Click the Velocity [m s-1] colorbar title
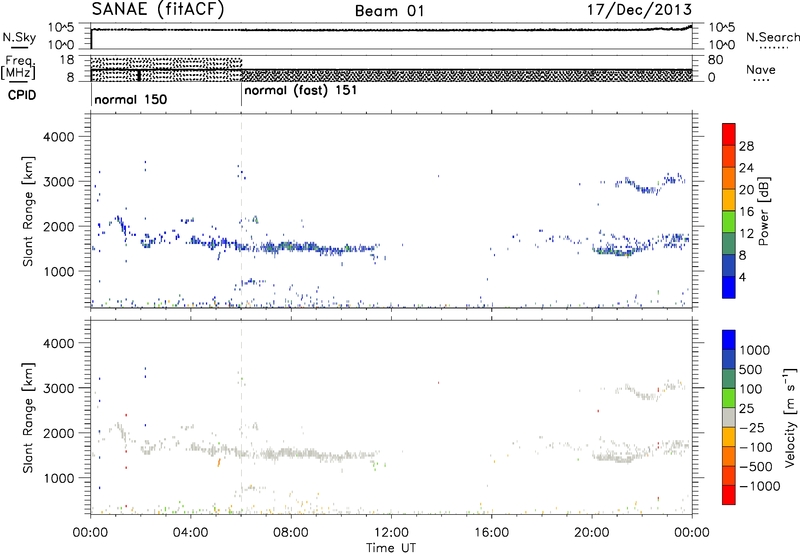 [x=790, y=417]
